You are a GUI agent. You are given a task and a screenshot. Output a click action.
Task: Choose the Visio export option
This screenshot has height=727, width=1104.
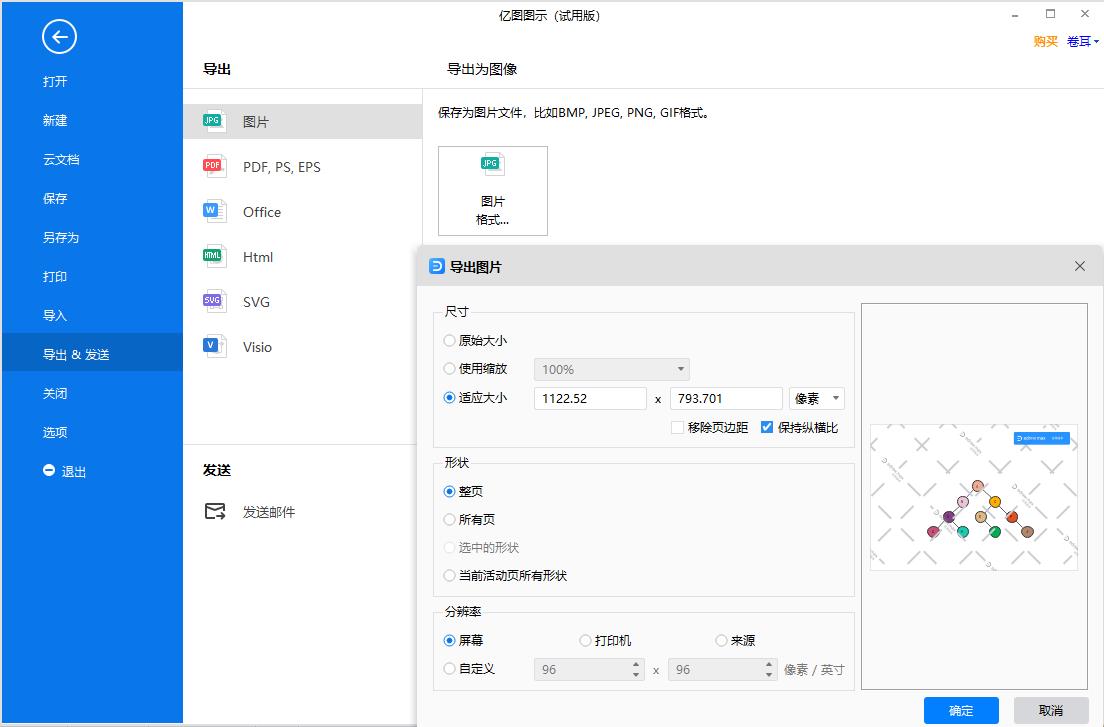(257, 346)
